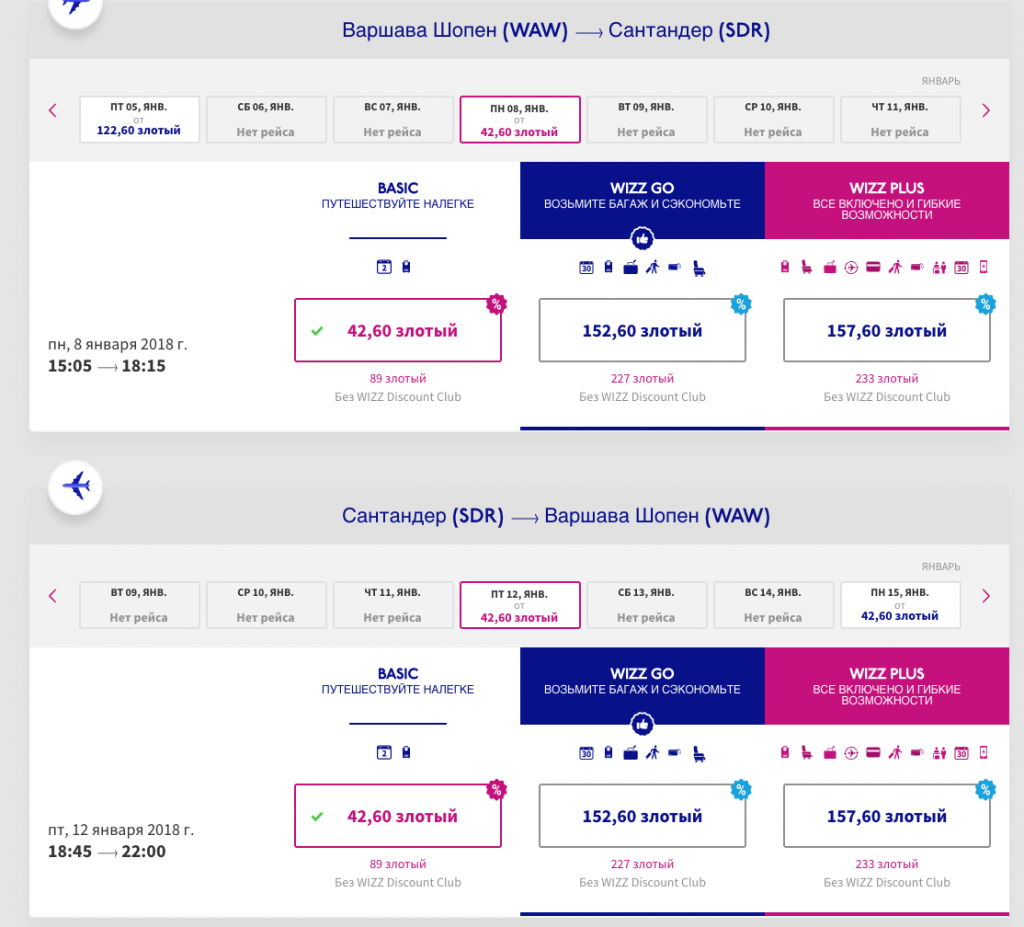
Task: Click discount percent badge on return WIZZ PLUS price
Action: [x=985, y=789]
